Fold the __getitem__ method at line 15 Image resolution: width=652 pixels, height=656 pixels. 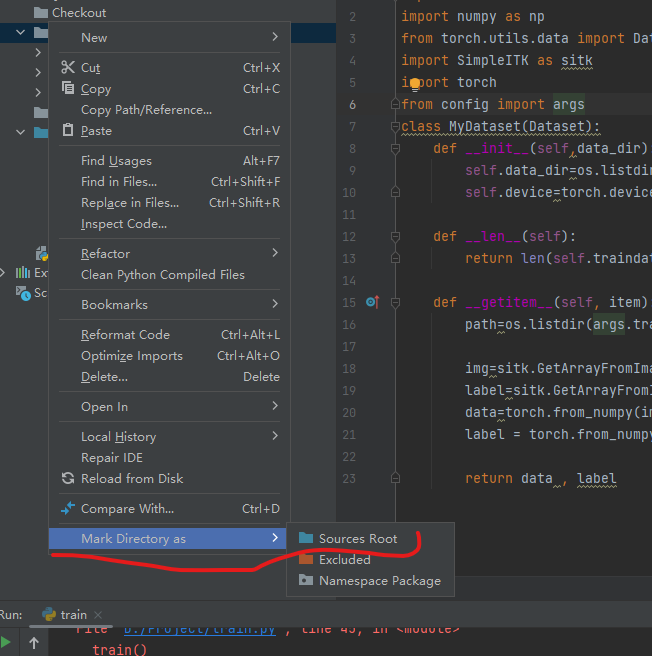coord(395,302)
